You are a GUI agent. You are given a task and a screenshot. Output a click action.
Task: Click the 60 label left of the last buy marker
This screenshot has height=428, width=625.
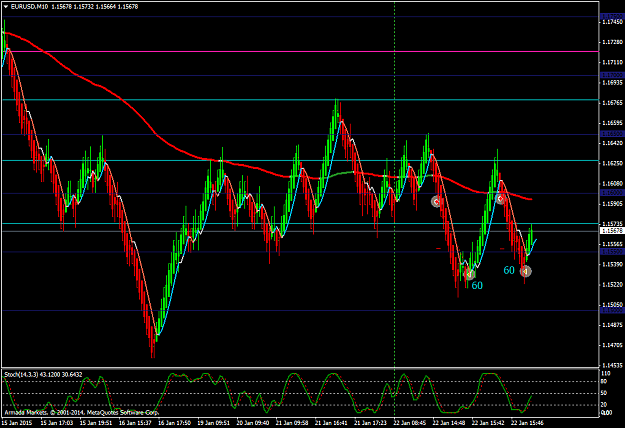[509, 270]
